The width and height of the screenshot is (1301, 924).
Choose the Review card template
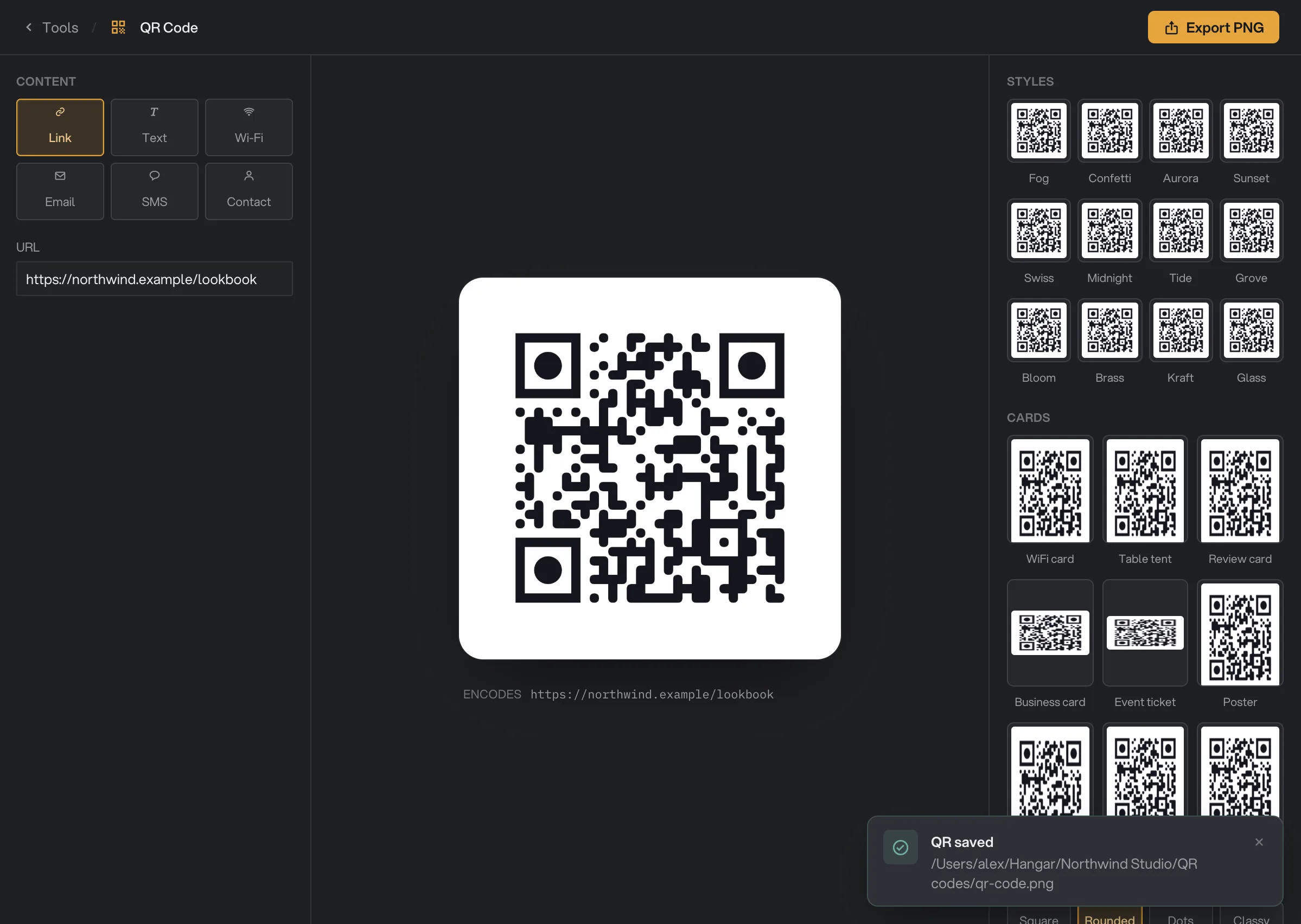point(1240,489)
